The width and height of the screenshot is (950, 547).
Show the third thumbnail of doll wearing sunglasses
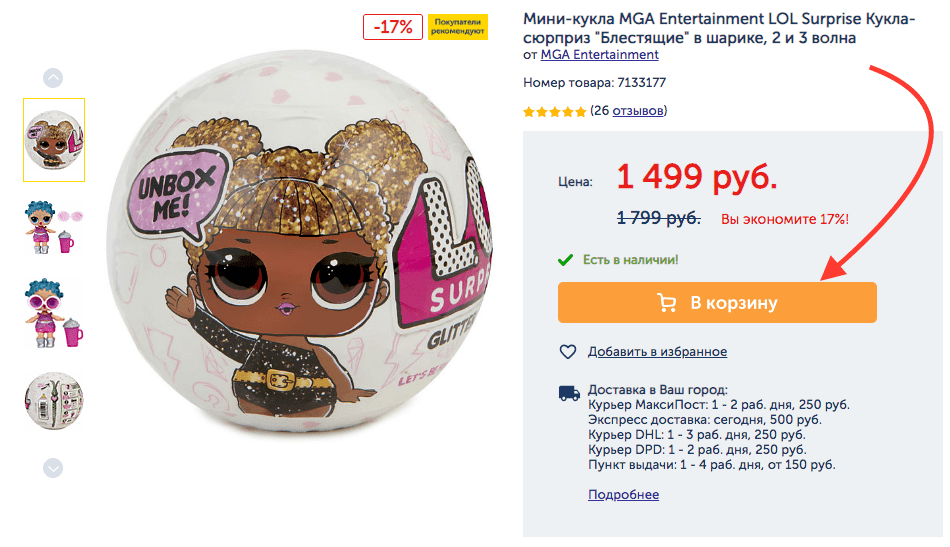coord(54,314)
